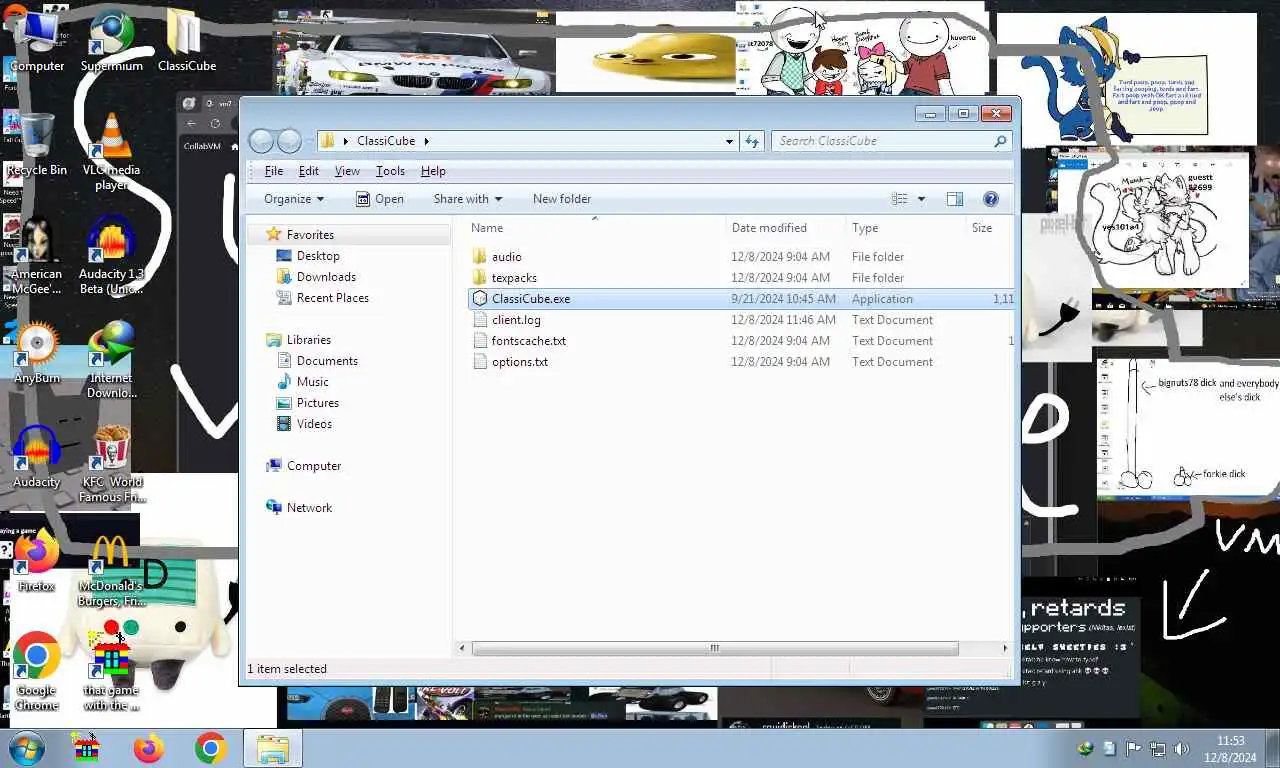Select the options.txt file

520,362
